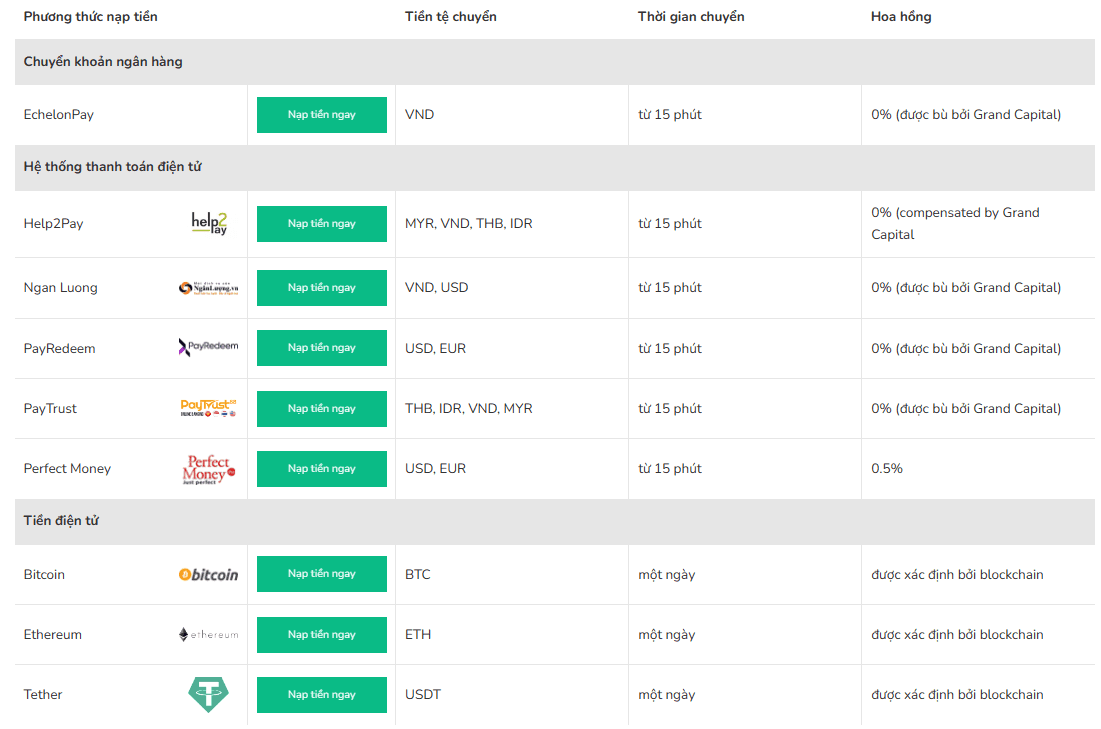Deposit with Perfect Money Nạp tiền ngay
This screenshot has width=1101, height=729.
coord(322,468)
